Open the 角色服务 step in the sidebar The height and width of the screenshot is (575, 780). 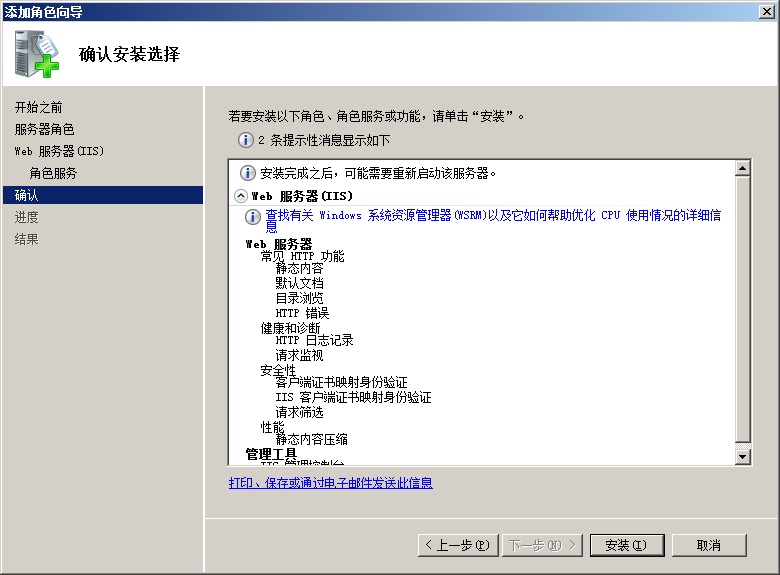pos(53,173)
